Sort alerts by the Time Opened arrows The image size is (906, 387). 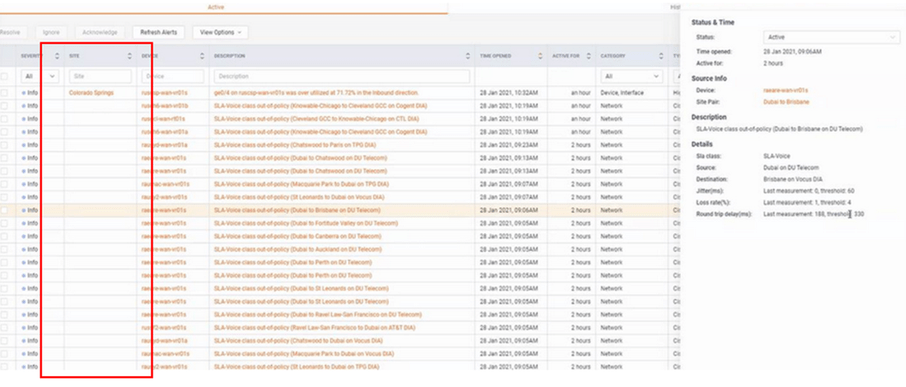[x=540, y=56]
